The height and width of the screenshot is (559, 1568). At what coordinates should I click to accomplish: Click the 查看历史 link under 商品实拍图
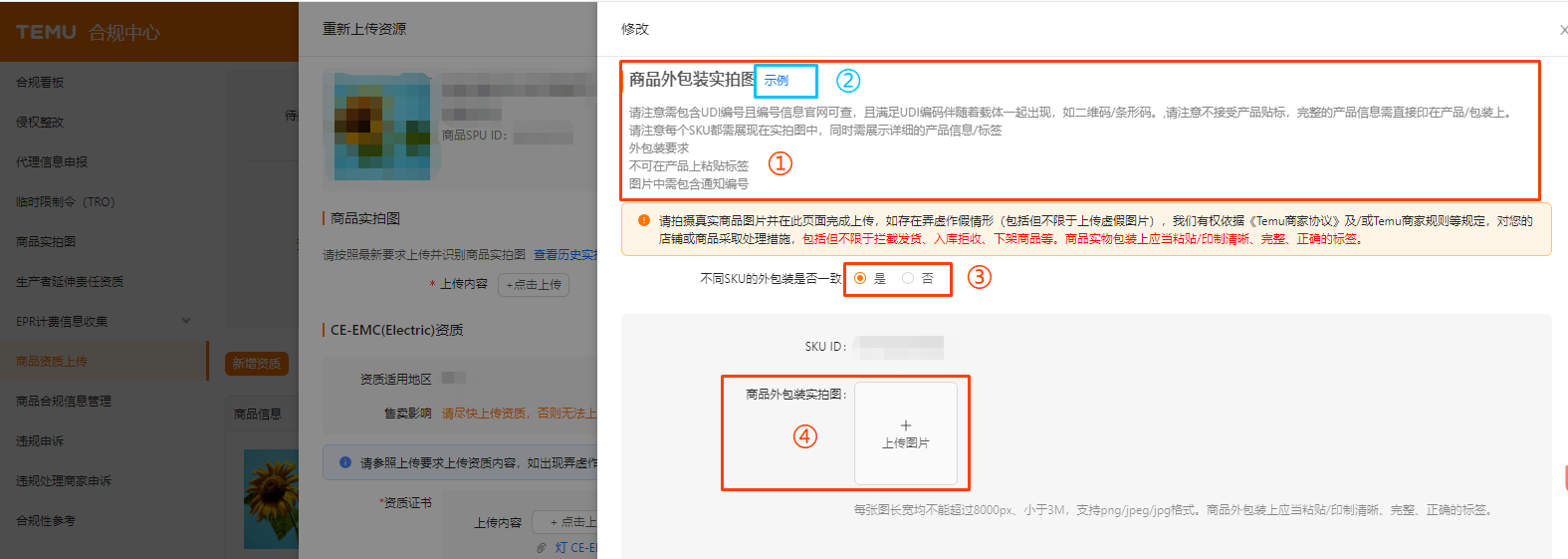pyautogui.click(x=564, y=255)
